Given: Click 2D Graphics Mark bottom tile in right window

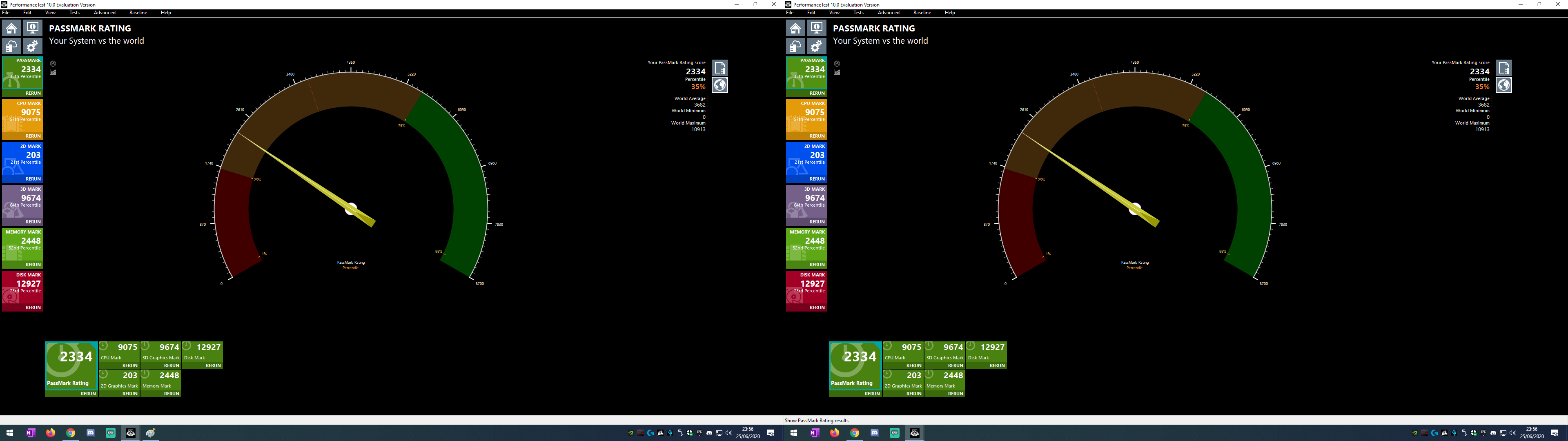Looking at the screenshot, I should 903,381.
